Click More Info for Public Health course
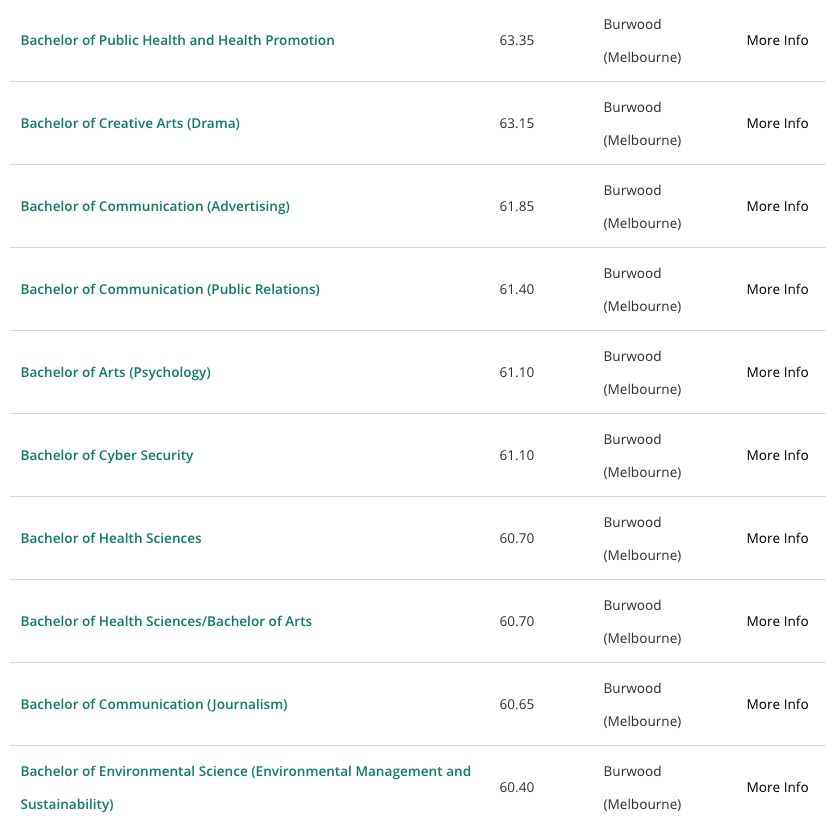Viewport: 834px width, 828px height. tap(777, 40)
